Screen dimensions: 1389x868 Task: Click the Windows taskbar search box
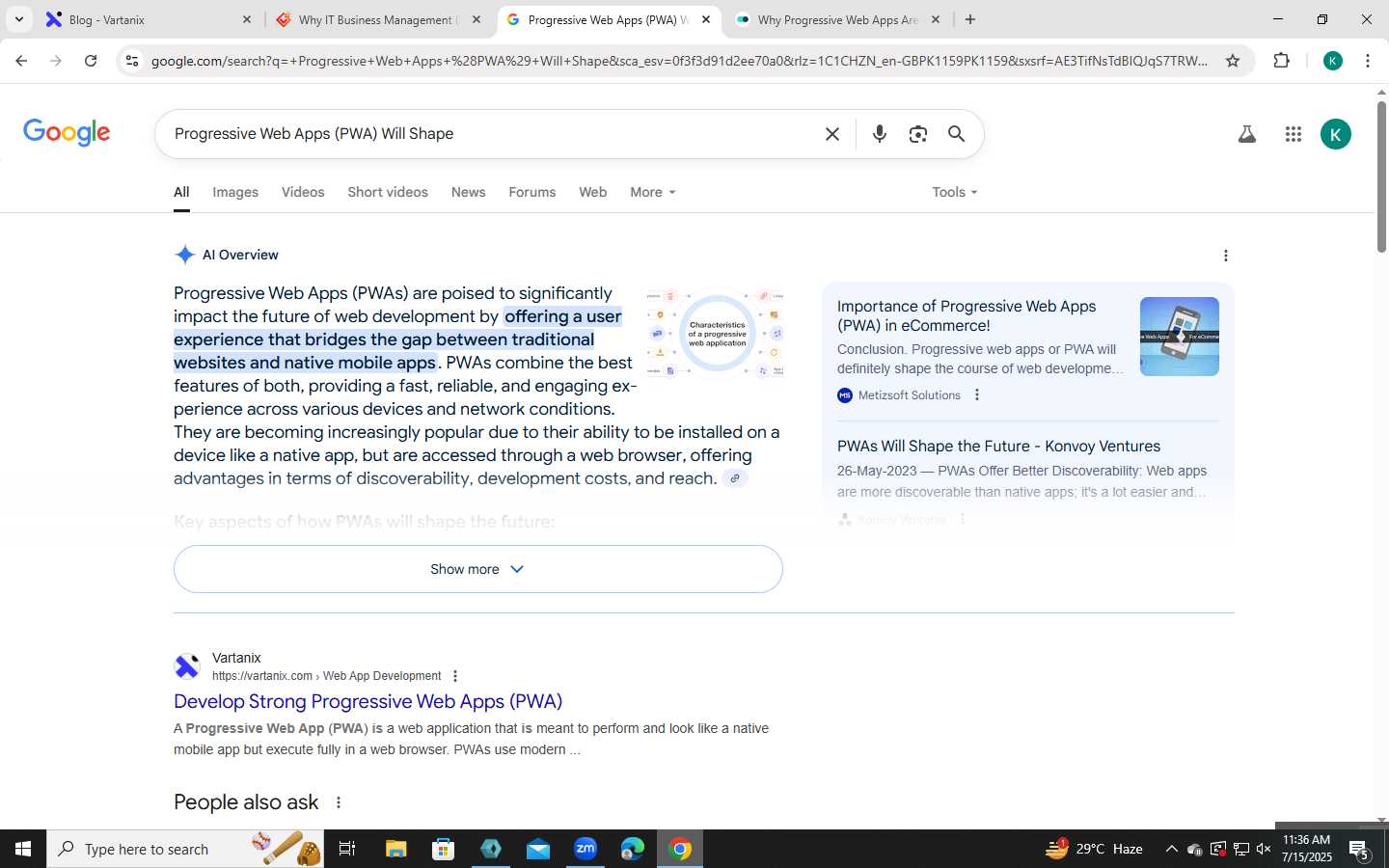click(185, 849)
